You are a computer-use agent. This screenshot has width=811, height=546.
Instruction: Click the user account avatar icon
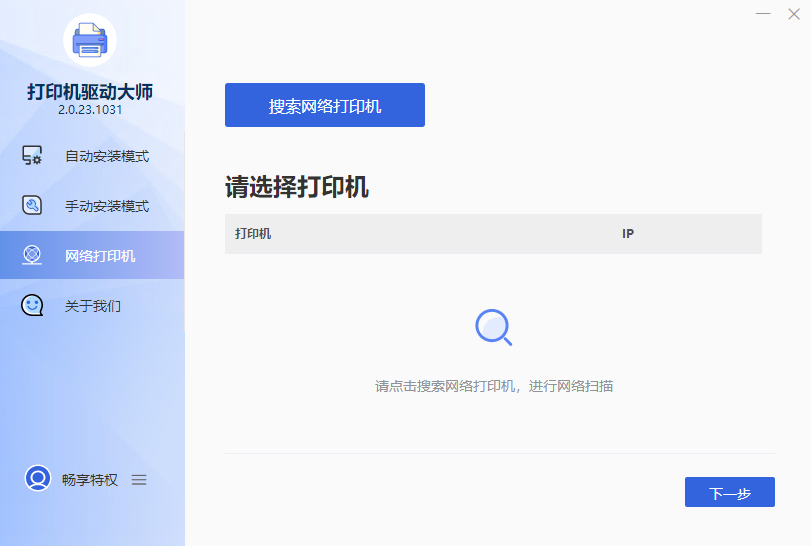pyautogui.click(x=38, y=478)
